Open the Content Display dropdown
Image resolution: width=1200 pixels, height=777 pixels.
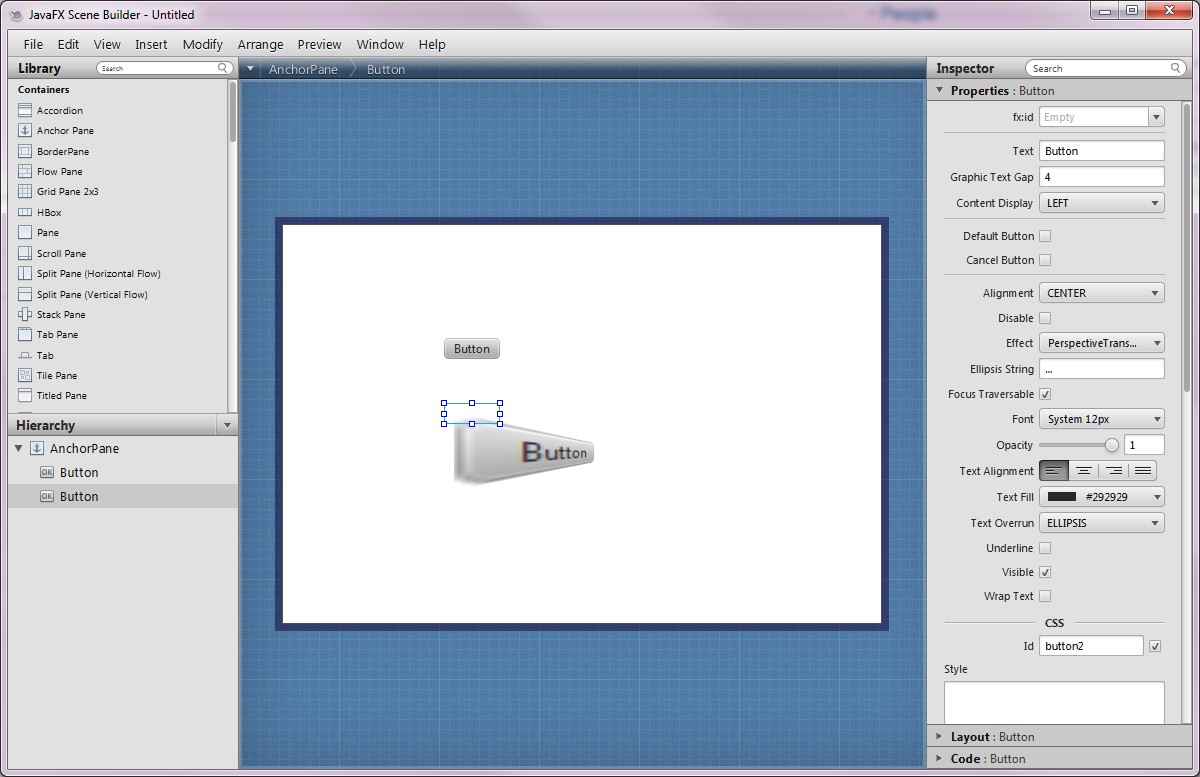click(1101, 203)
